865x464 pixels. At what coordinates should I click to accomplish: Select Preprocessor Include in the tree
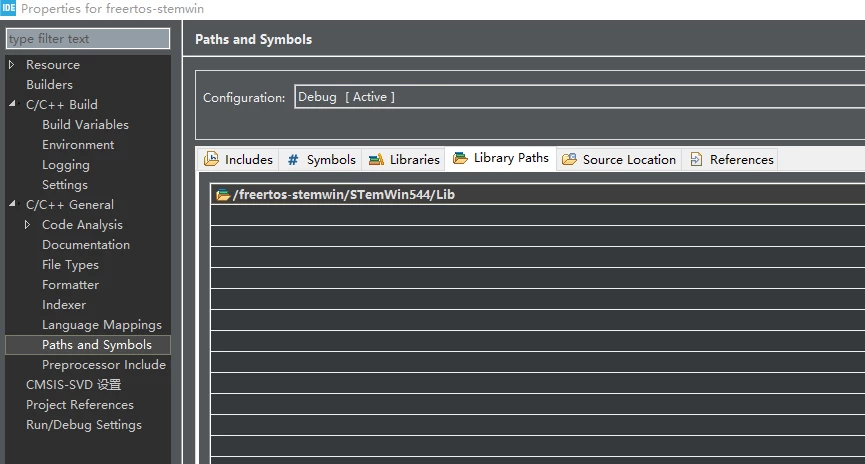[x=104, y=365]
